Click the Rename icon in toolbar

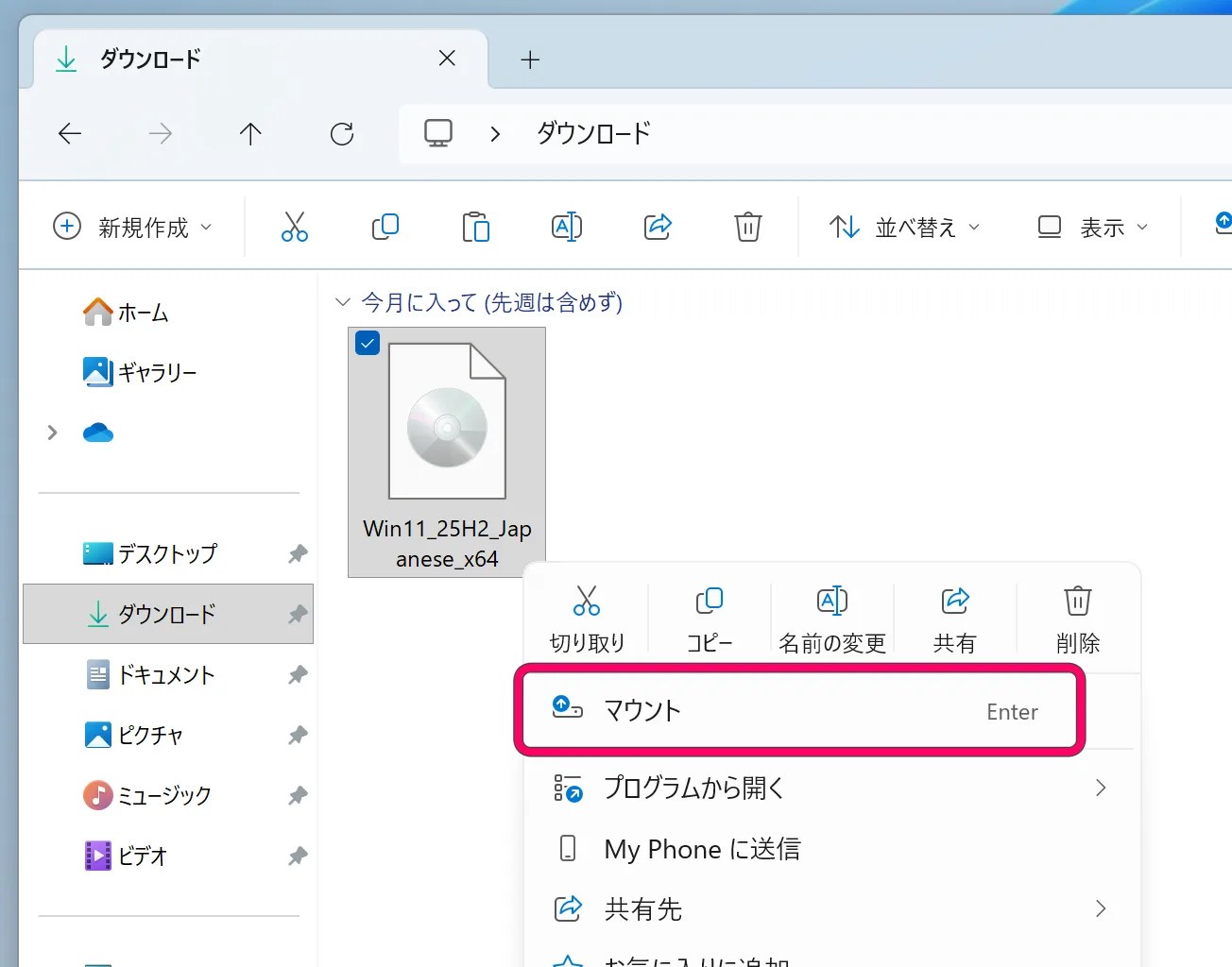[567, 227]
